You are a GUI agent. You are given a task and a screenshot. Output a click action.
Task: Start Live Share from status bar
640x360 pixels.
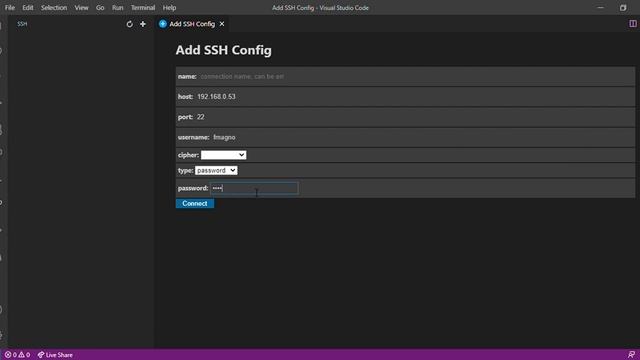point(55,355)
